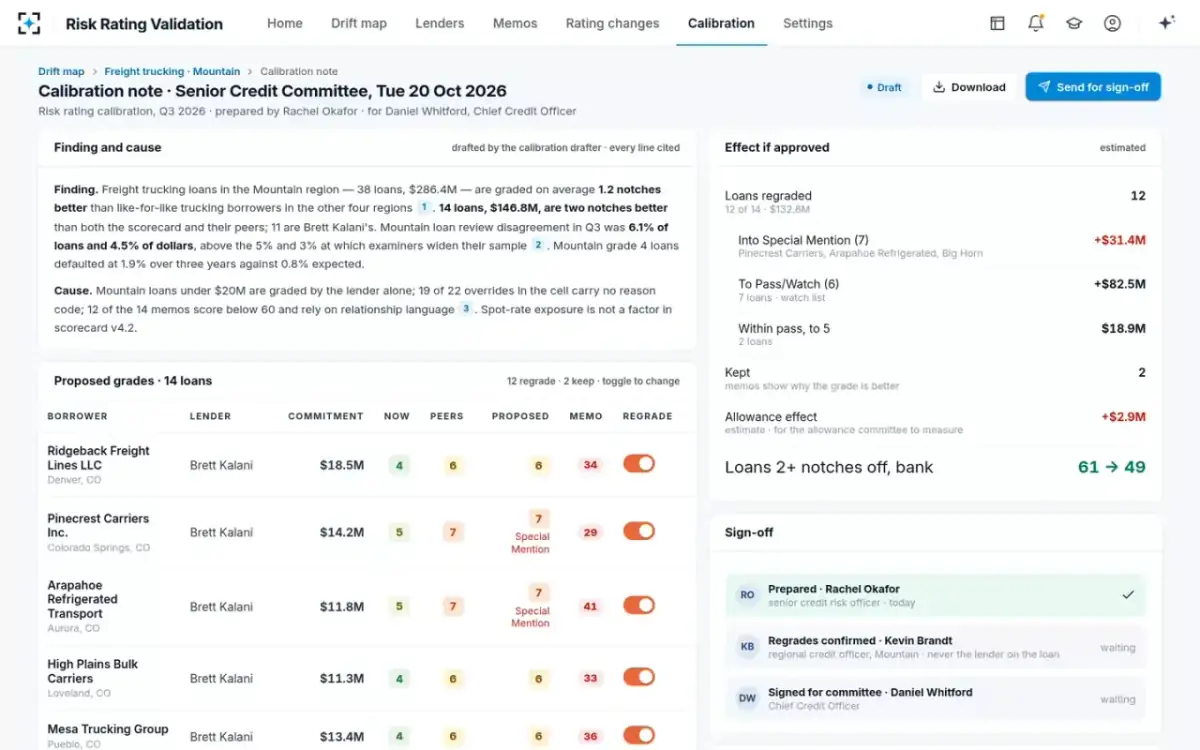Select Calibration tab
This screenshot has height=750, width=1200.
point(721,23)
